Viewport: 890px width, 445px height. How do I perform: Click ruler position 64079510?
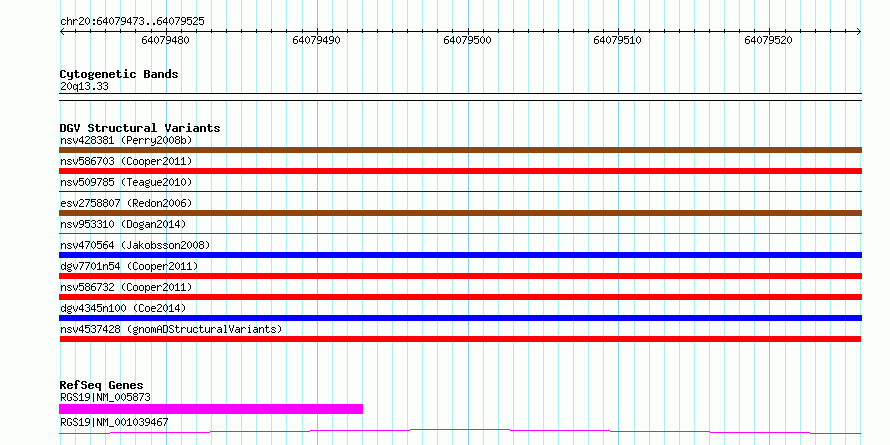pyautogui.click(x=618, y=40)
